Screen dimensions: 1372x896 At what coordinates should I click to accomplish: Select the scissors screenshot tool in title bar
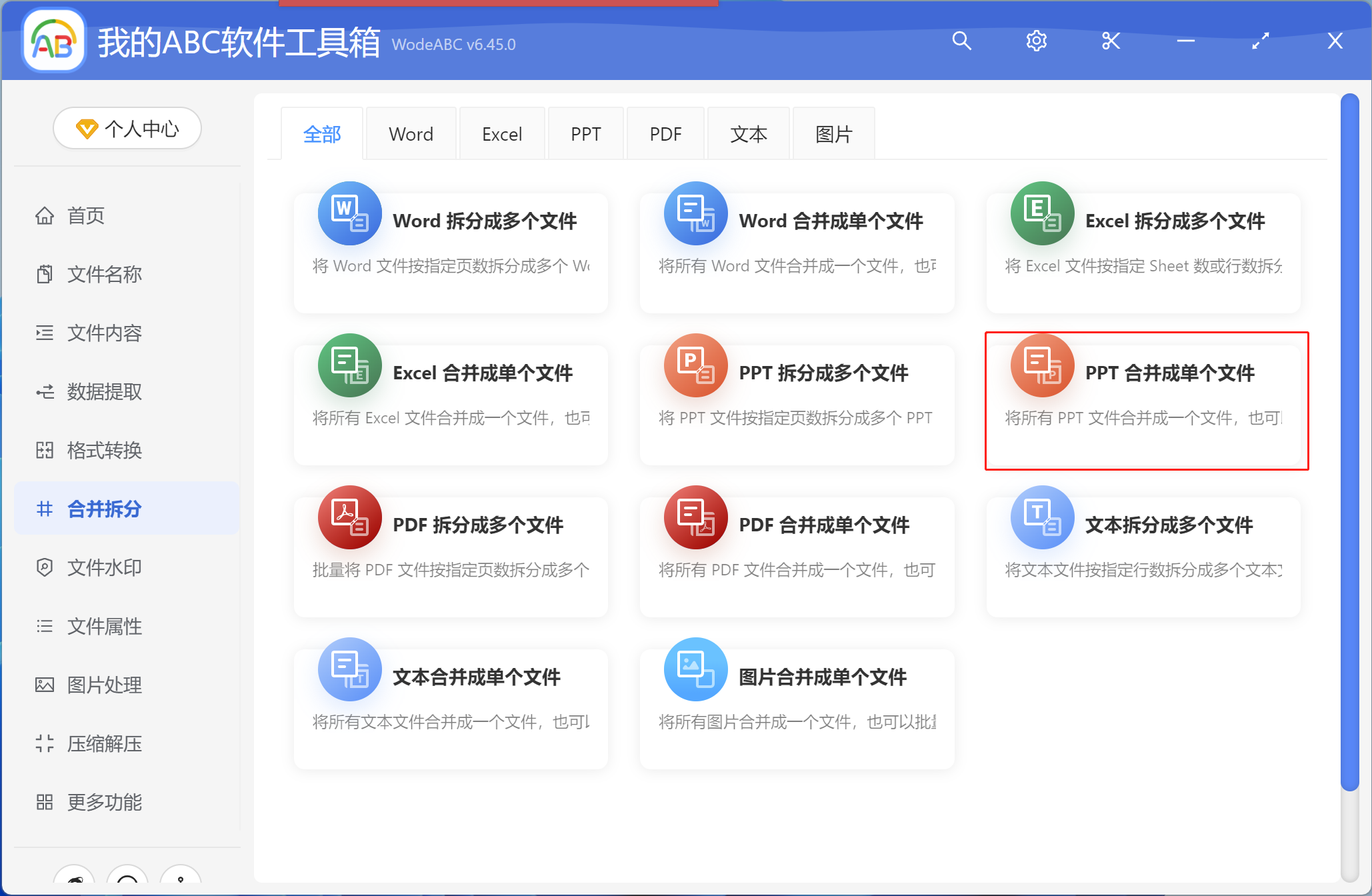tap(1111, 41)
